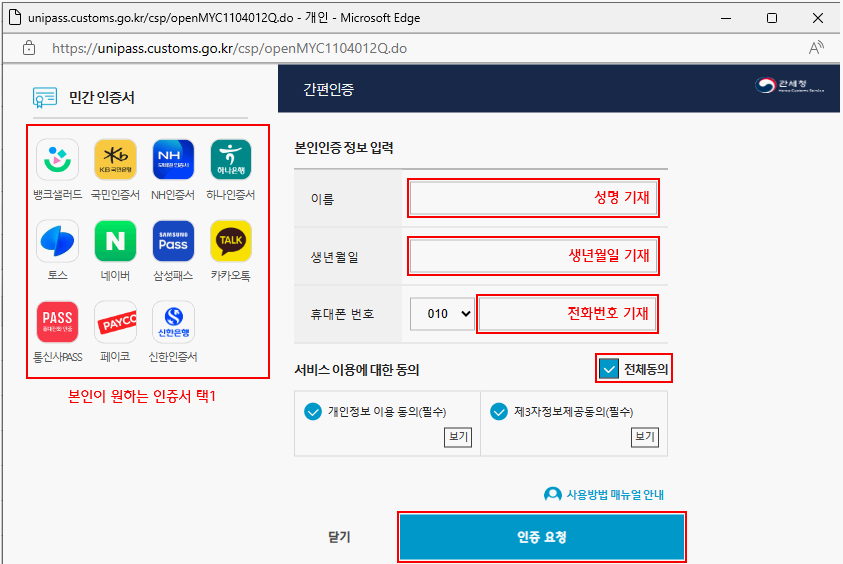The height and width of the screenshot is (564, 843).
Task: Click 보기 for 개인정보 이용 동의
Action: (458, 437)
